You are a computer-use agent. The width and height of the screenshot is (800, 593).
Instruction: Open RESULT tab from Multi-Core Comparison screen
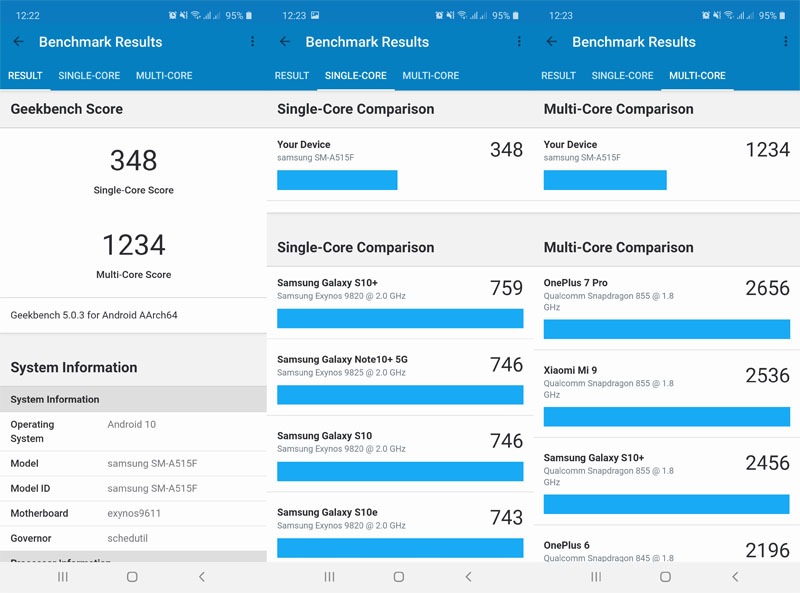click(559, 76)
